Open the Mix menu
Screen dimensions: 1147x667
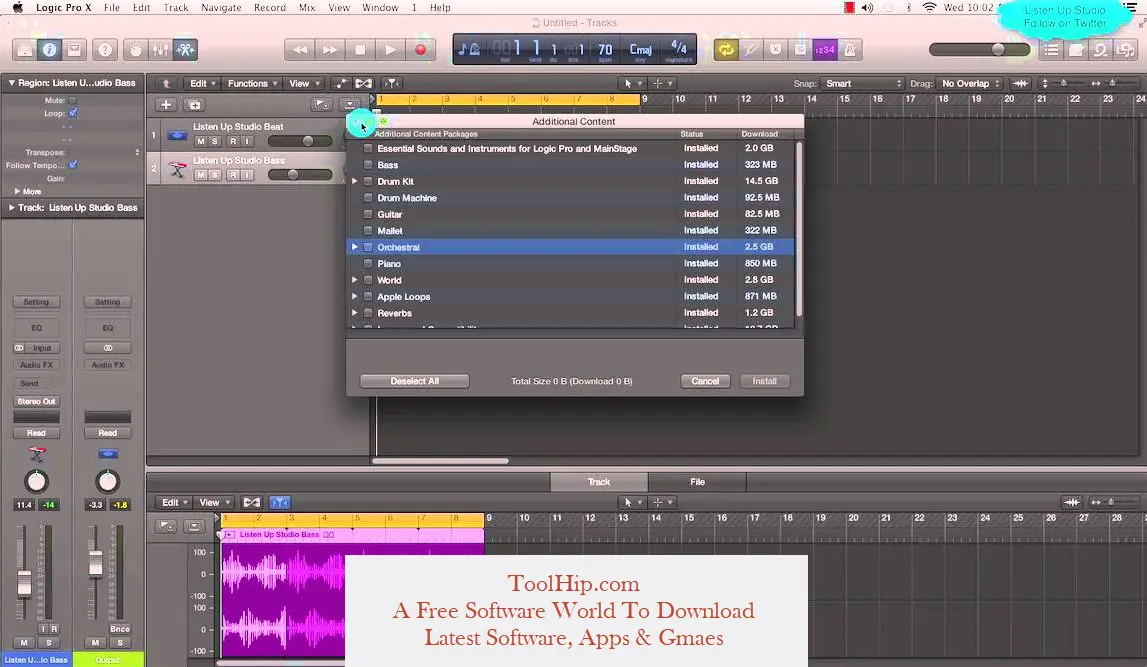coord(307,7)
